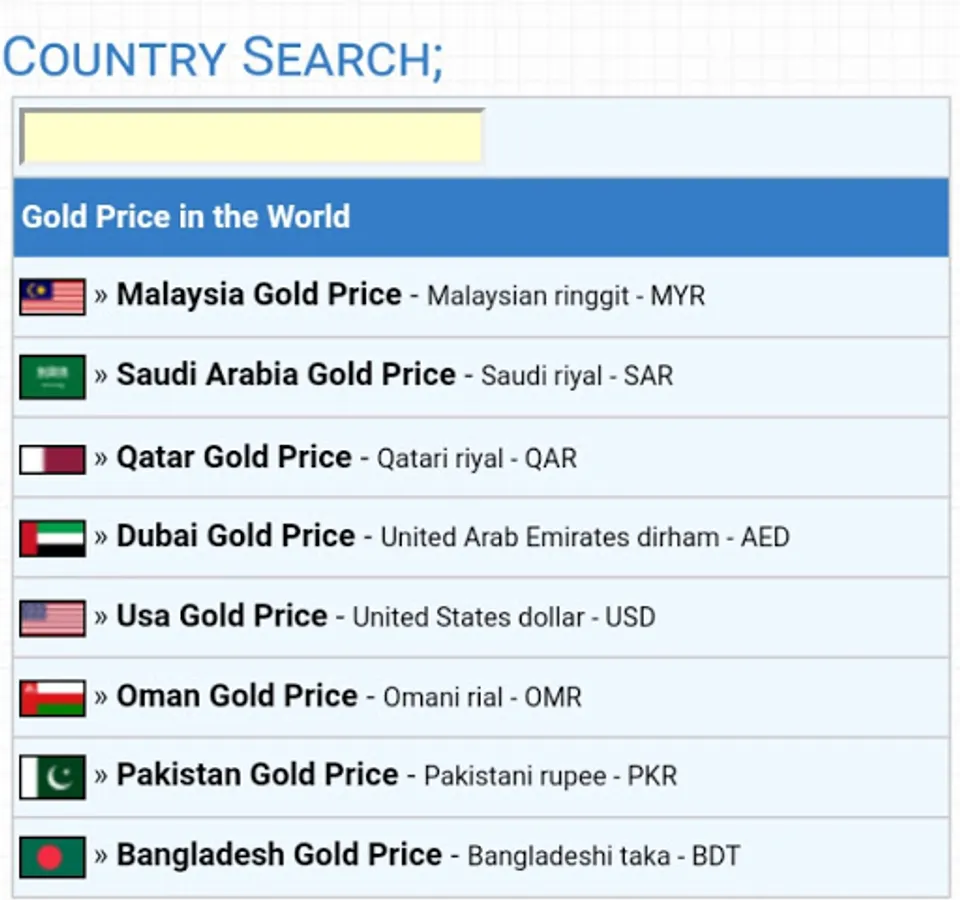Click the Qatar flag icon
This screenshot has height=900, width=960.
[53, 459]
